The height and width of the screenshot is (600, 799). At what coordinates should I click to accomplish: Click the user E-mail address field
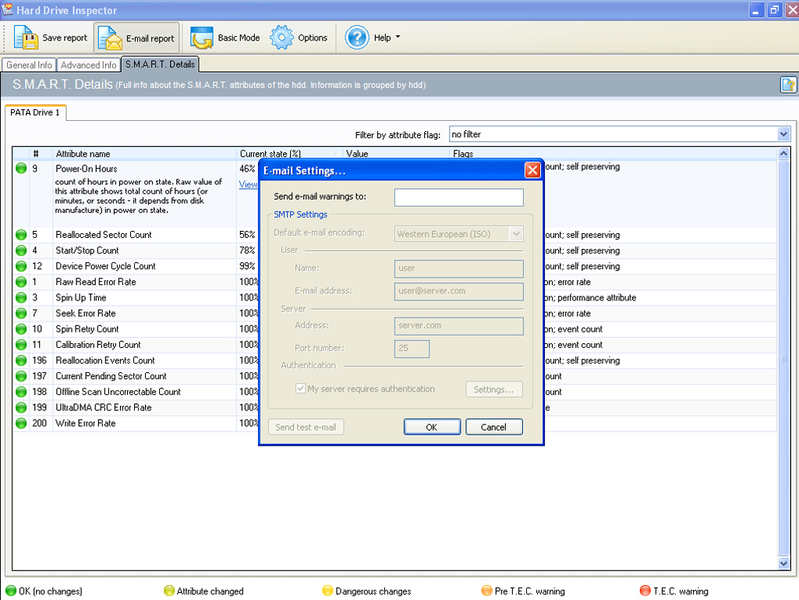459,292
